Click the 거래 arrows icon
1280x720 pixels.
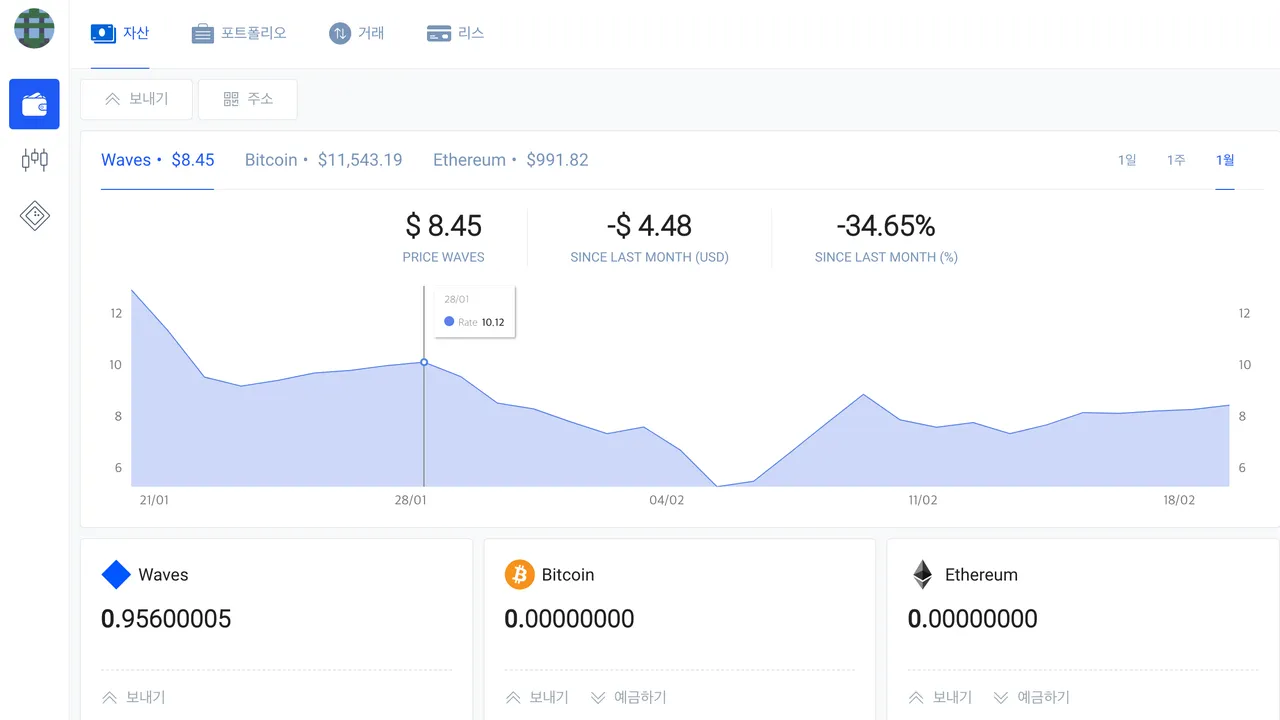340,33
